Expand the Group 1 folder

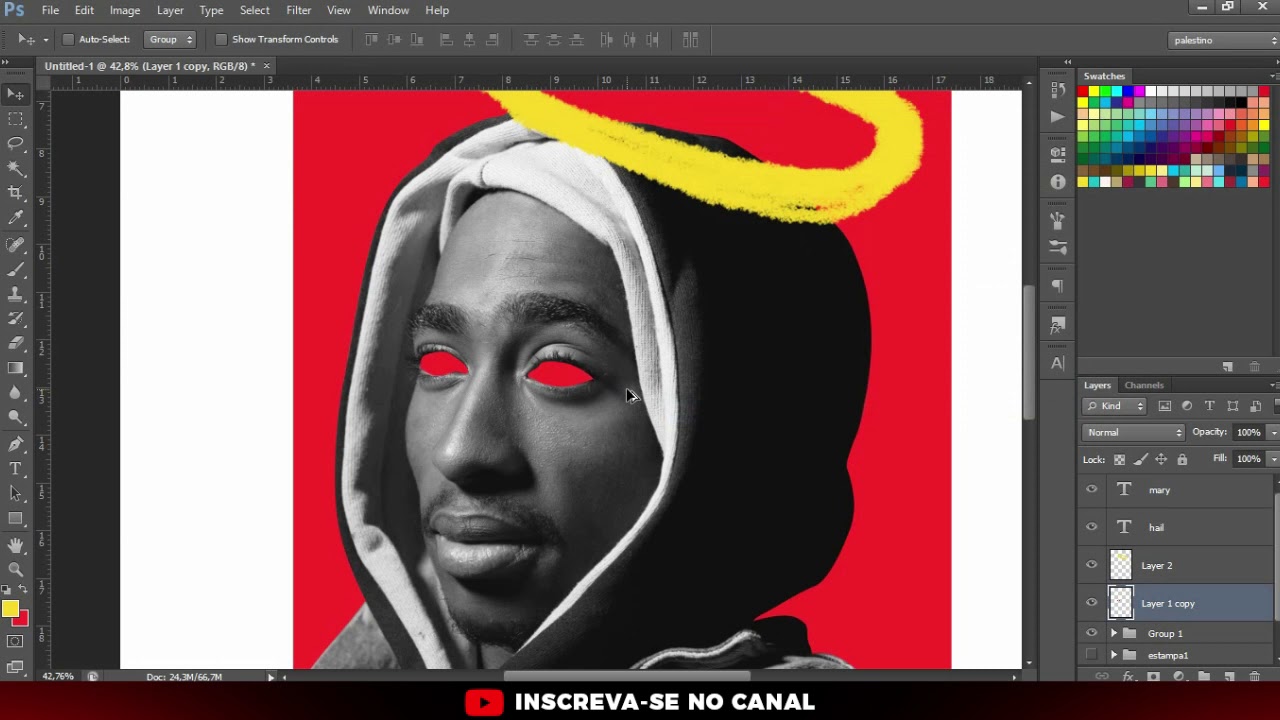pyautogui.click(x=1114, y=633)
